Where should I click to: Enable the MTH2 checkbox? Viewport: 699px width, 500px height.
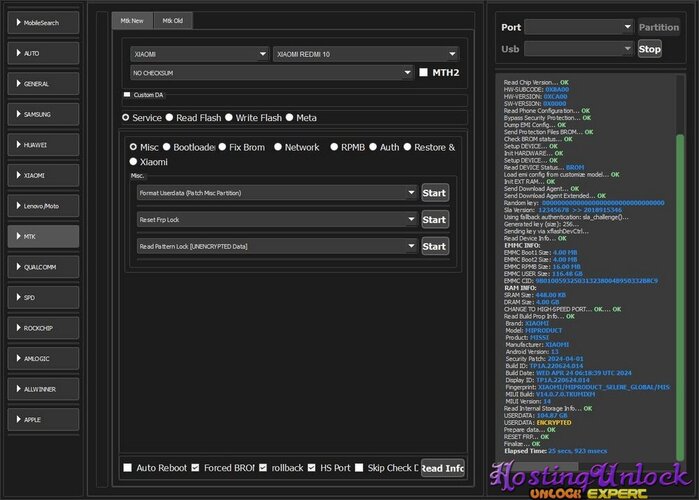424,72
